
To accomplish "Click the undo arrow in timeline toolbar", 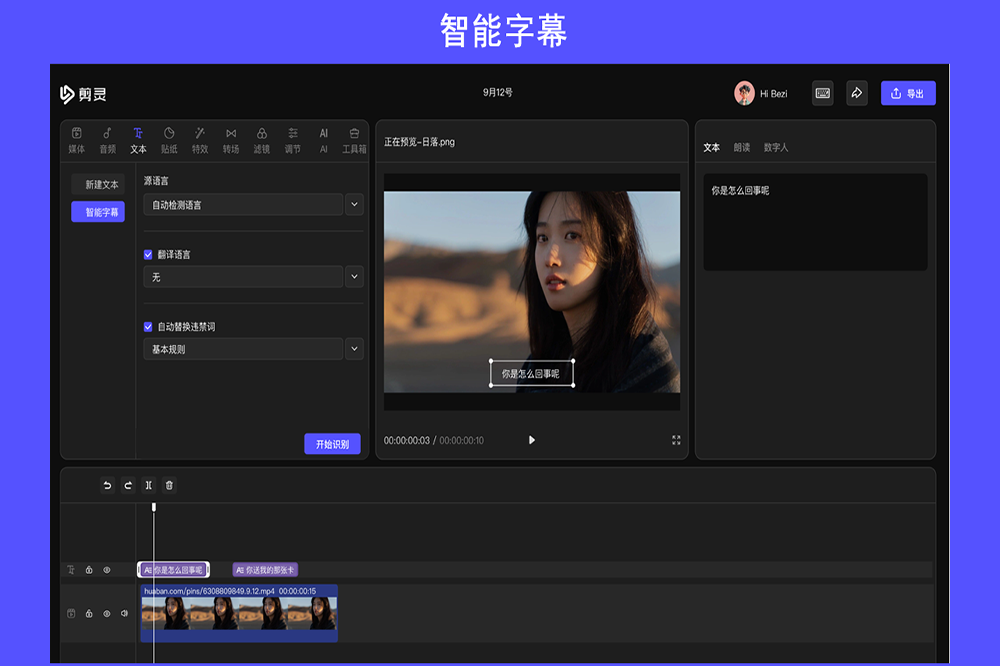I will click(x=107, y=485).
